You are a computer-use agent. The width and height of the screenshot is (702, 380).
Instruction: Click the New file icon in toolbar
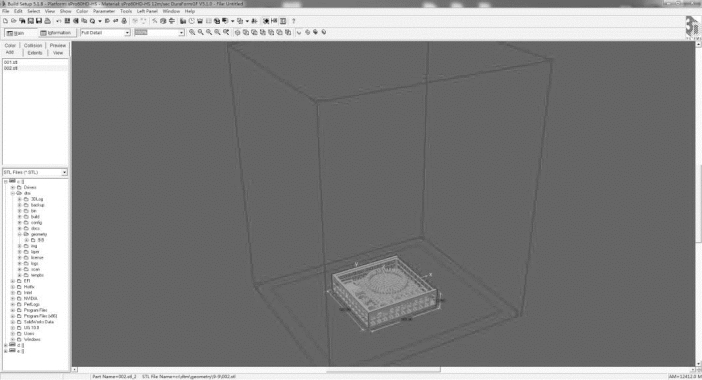point(5,21)
